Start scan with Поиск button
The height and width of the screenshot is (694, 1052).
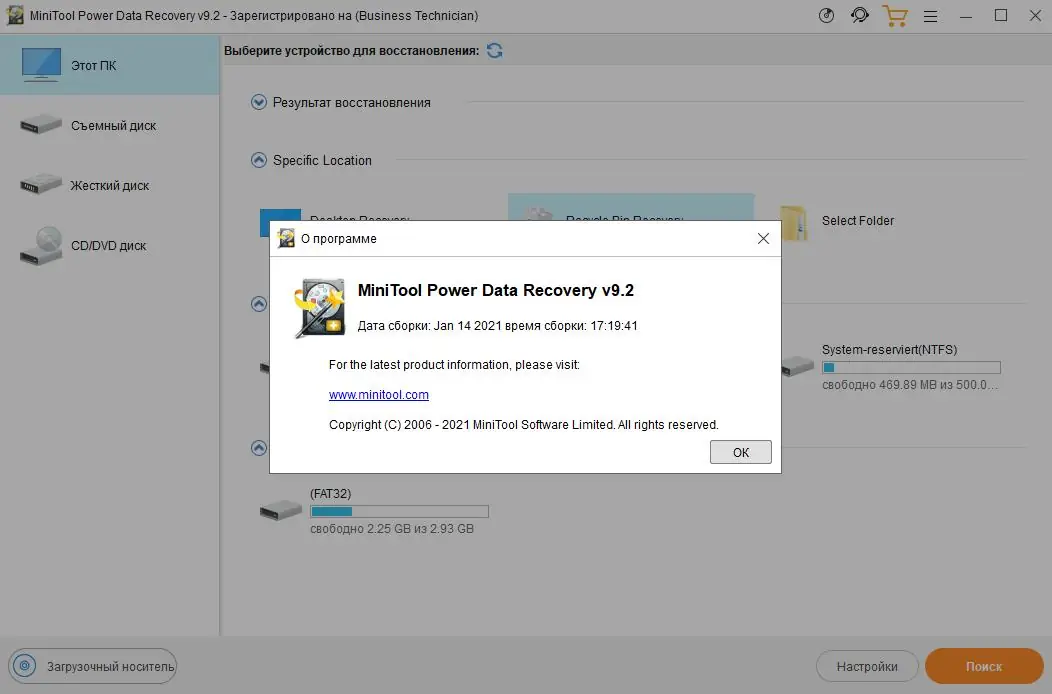tap(984, 666)
